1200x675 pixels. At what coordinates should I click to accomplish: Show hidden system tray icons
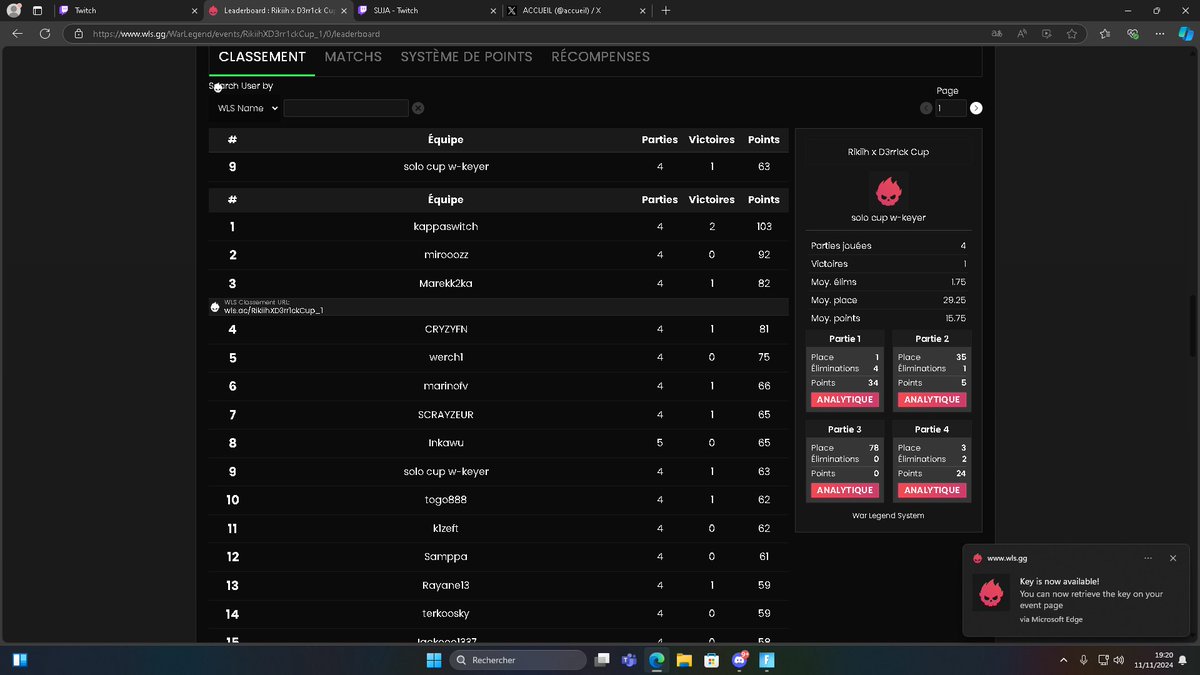click(1062, 660)
